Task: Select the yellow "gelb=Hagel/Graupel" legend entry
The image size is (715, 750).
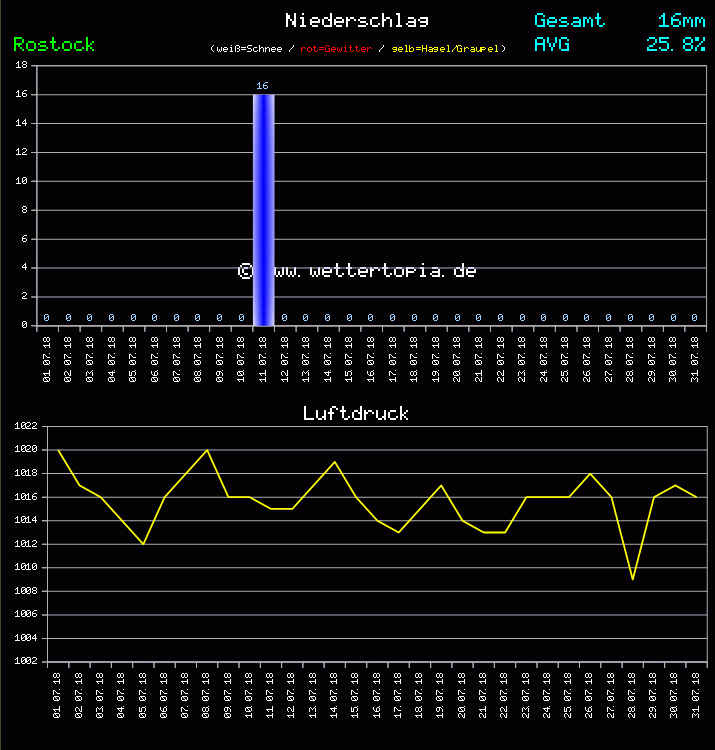Action: point(446,48)
